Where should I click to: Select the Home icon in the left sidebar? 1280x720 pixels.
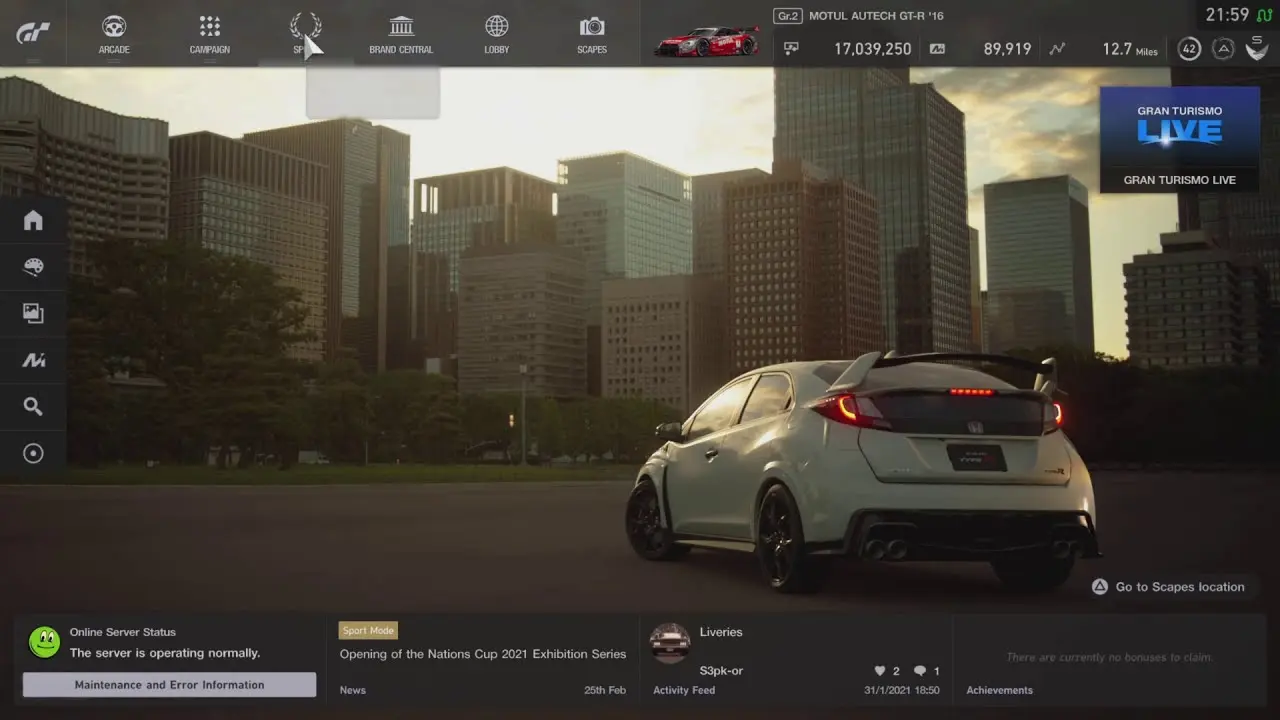pos(33,220)
